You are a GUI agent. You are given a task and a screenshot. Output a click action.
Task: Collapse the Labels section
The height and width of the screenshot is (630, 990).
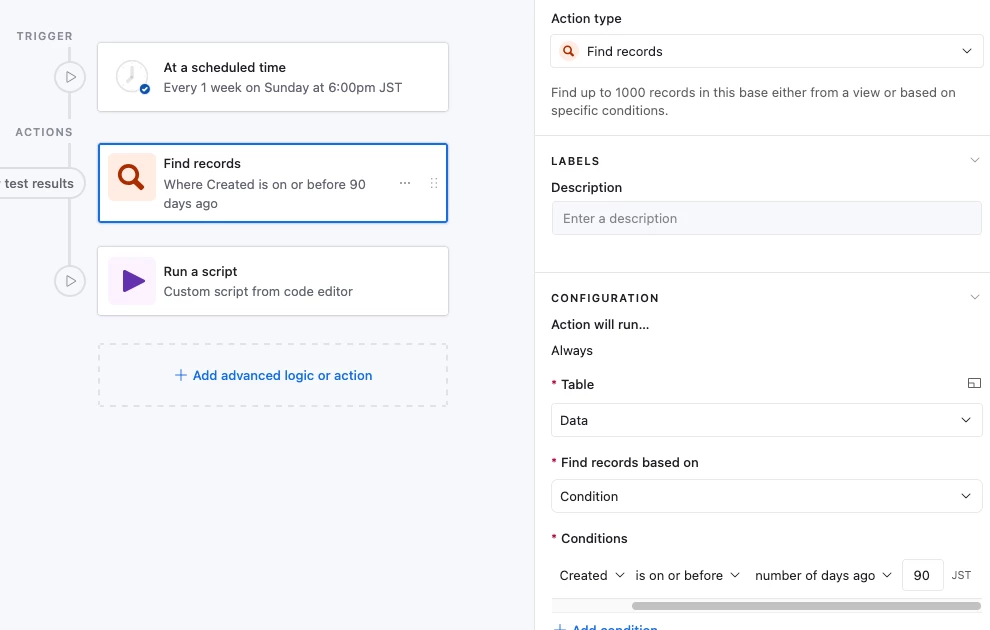(975, 161)
